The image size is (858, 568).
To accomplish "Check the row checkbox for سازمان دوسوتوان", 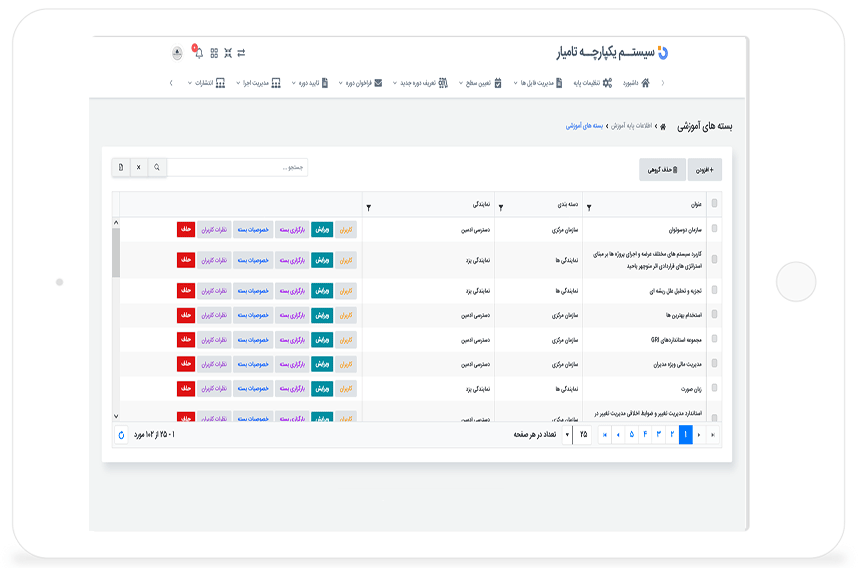I will tap(714, 229).
